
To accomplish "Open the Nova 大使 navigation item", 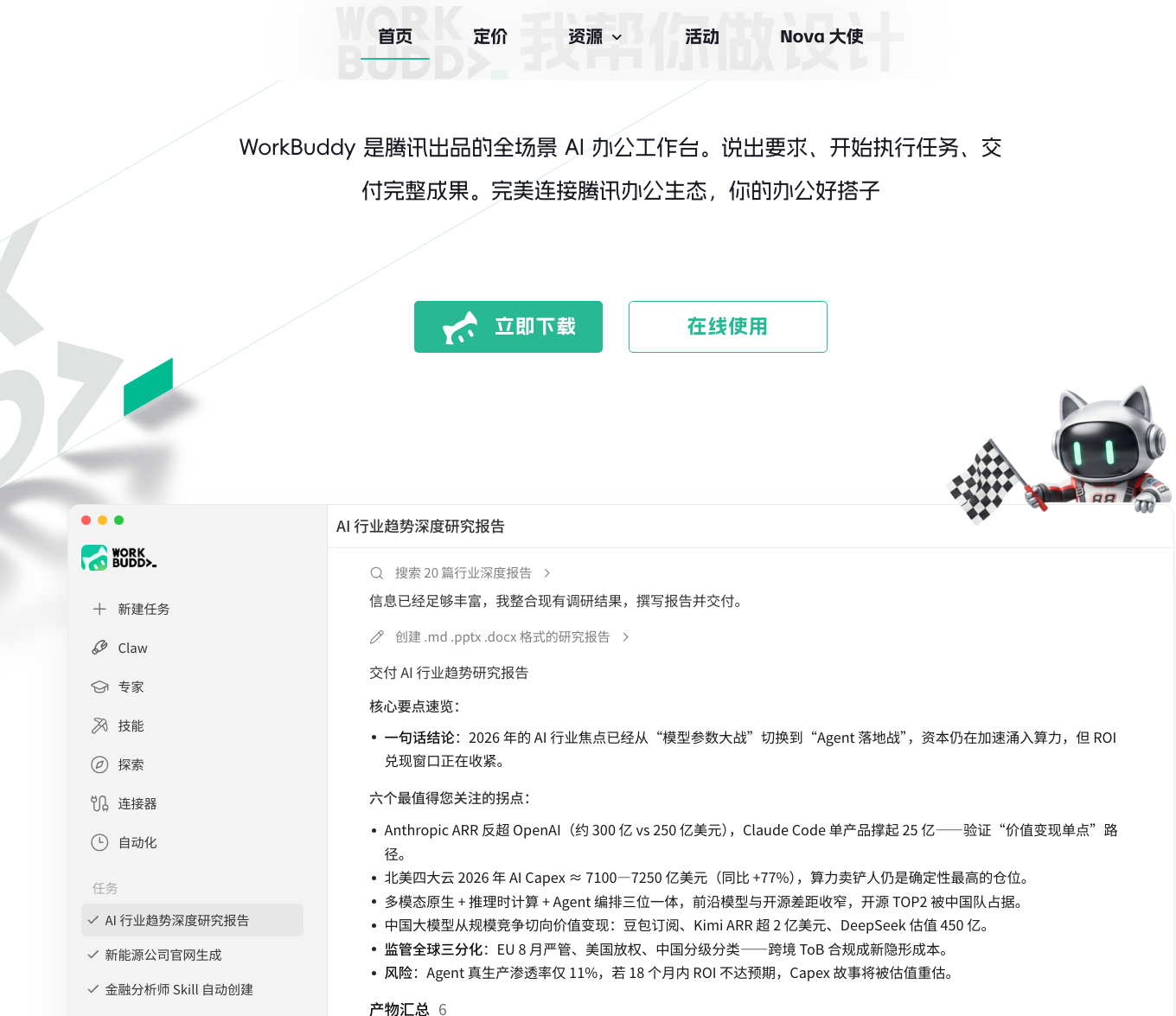I will pos(821,36).
